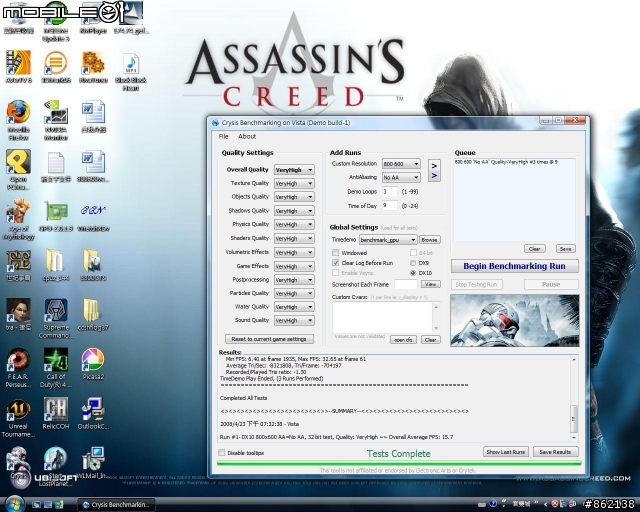
Task: Open the Supreme Commander shortcut
Action: click(56, 318)
